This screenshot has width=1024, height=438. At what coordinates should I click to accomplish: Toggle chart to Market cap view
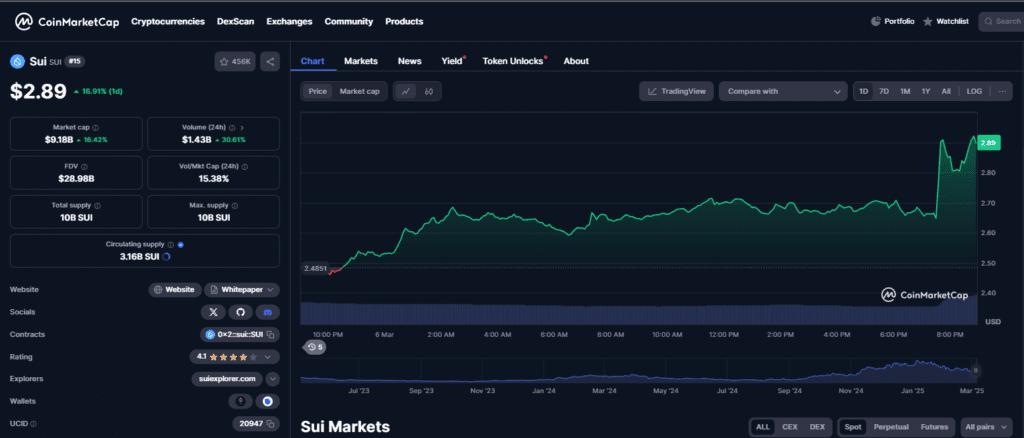point(359,91)
